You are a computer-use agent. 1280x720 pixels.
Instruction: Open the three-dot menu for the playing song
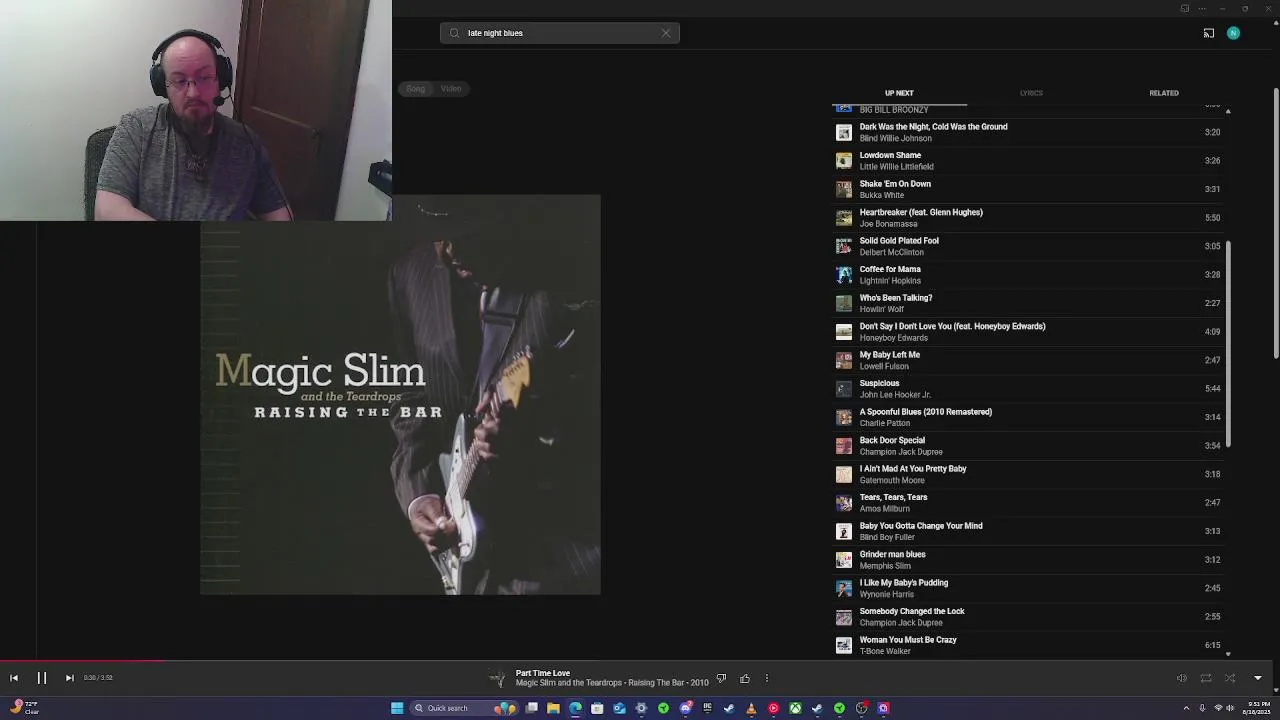767,679
